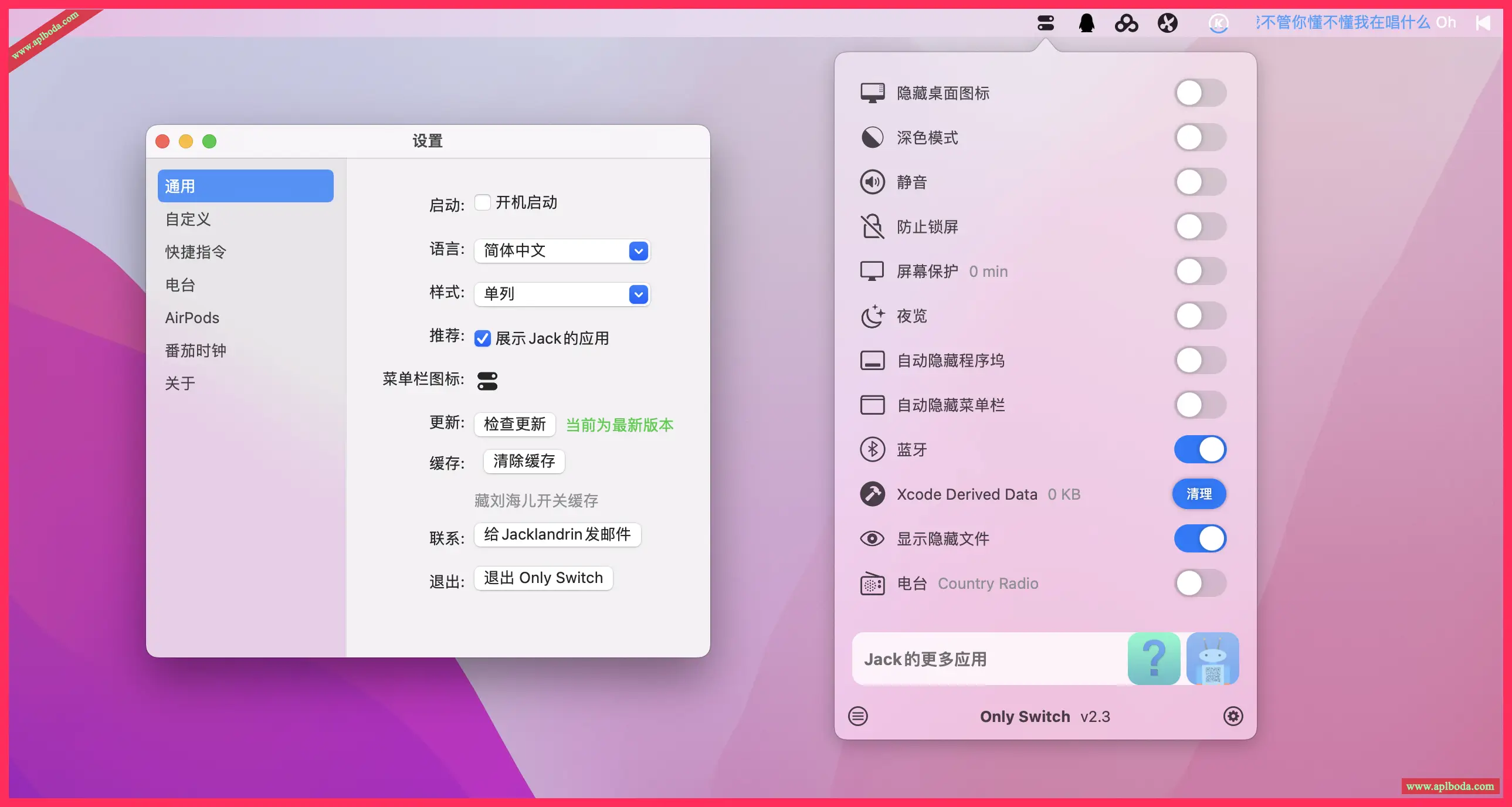Open the list menu icon at panel bottom
This screenshot has width=1512, height=807.
858,716
